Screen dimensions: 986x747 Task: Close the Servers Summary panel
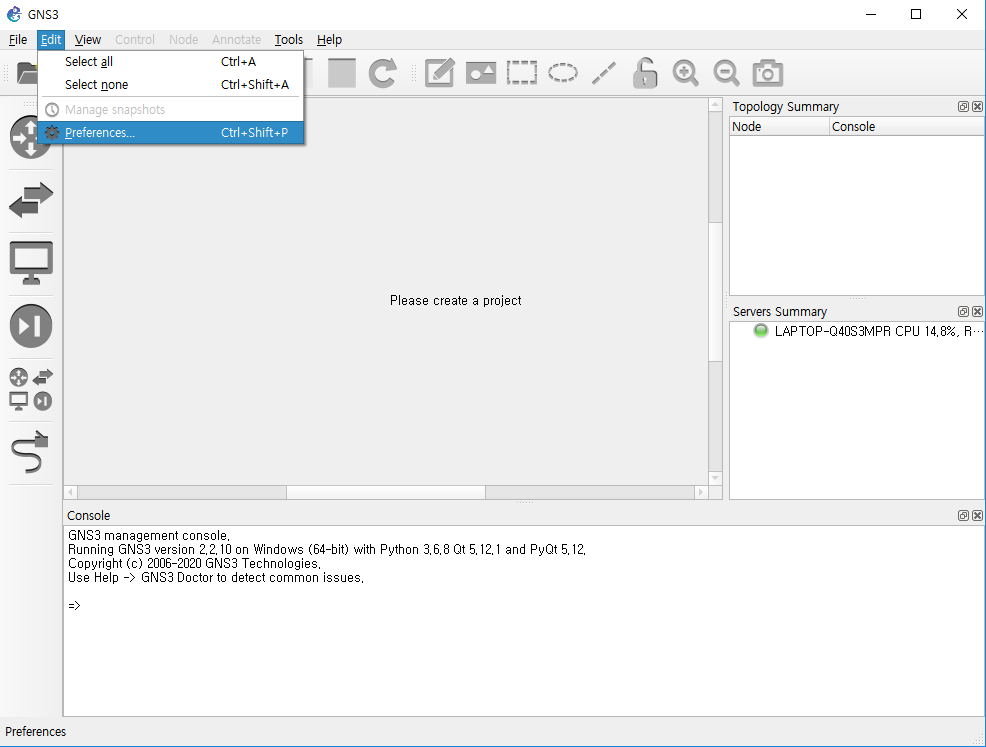(x=977, y=312)
